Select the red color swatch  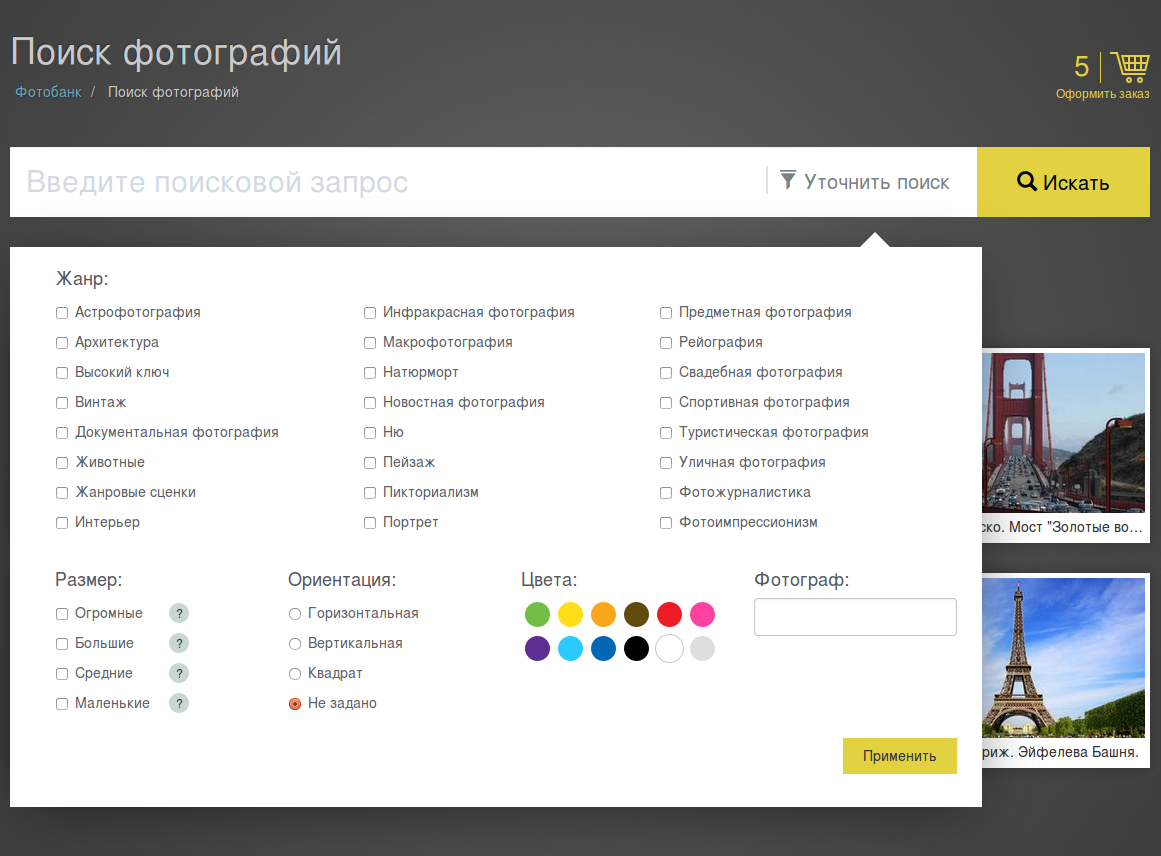pyautogui.click(x=669, y=614)
